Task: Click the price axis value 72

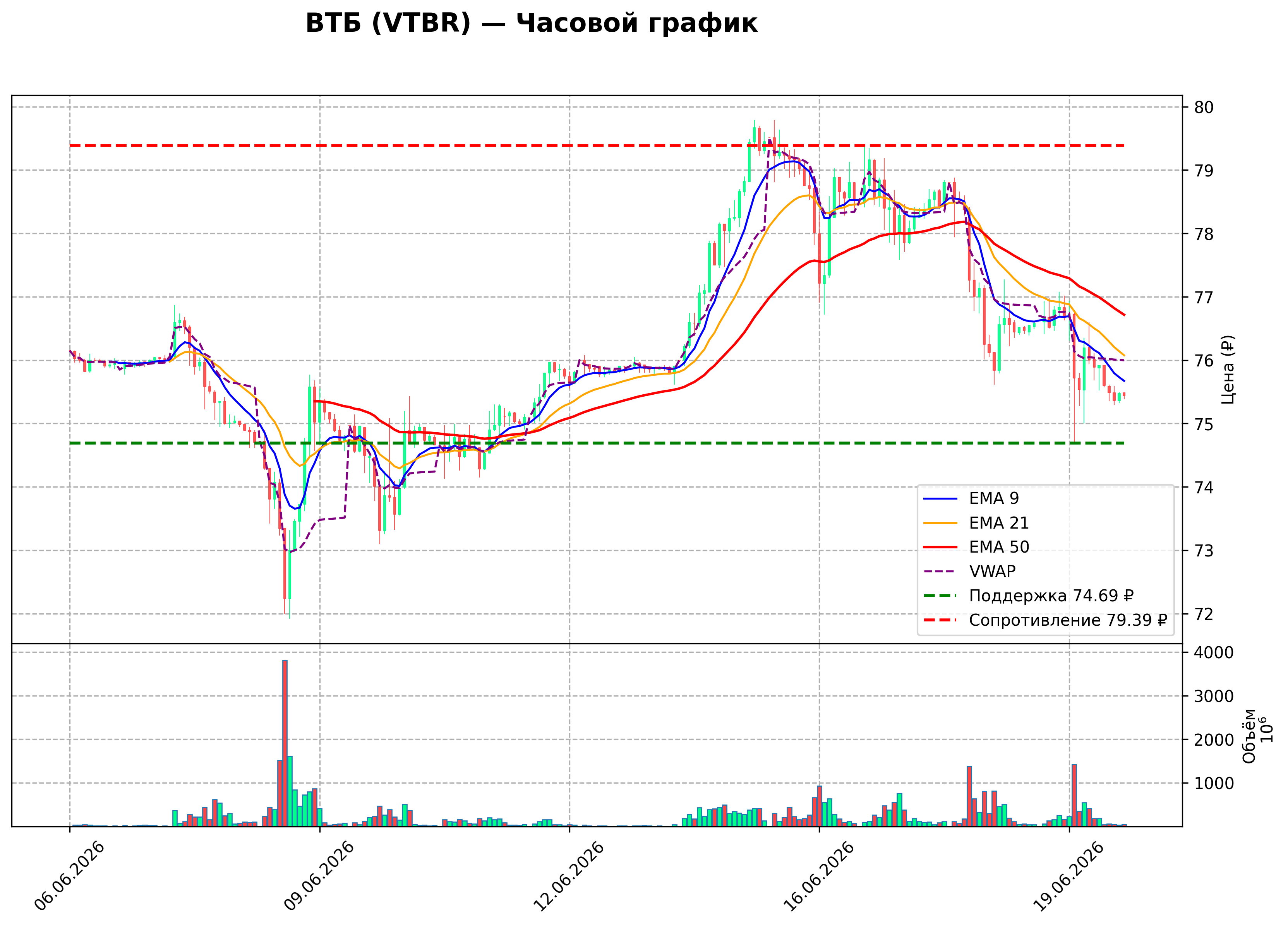Action: 1203,614
